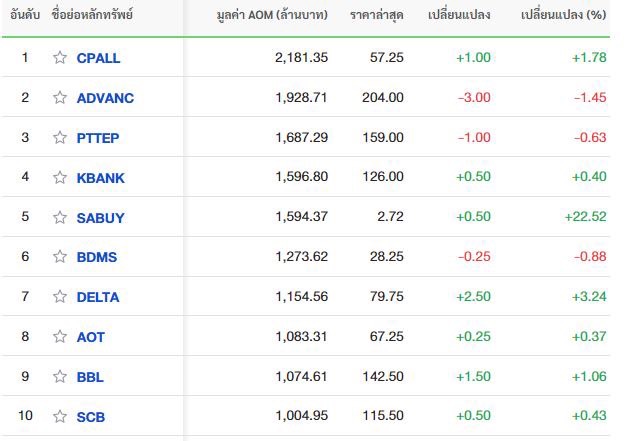Sort by อันดับ column header

click(25, 15)
